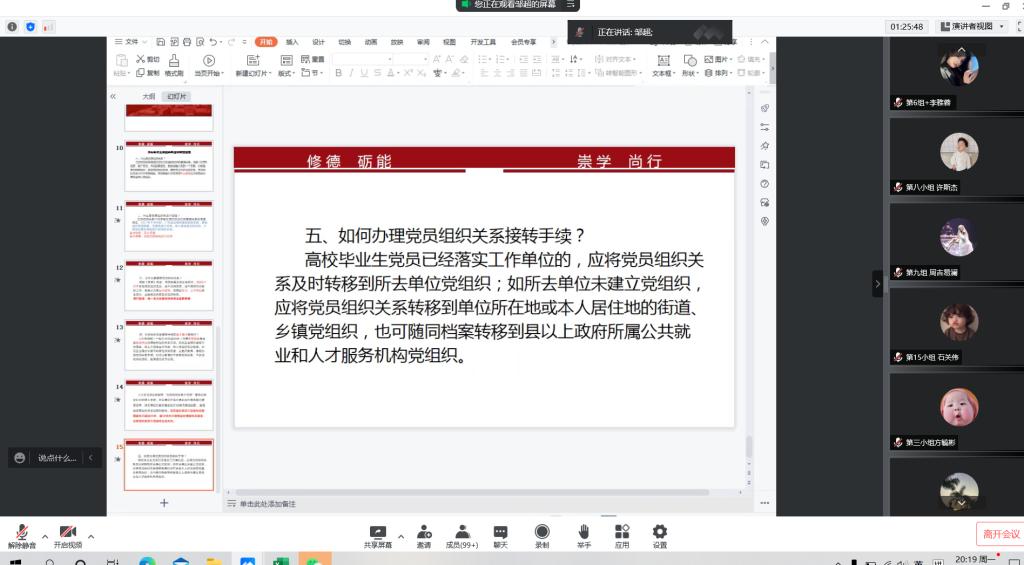This screenshot has height=565, width=1024.
Task: Collapse the participant video sidebar
Action: click(878, 284)
